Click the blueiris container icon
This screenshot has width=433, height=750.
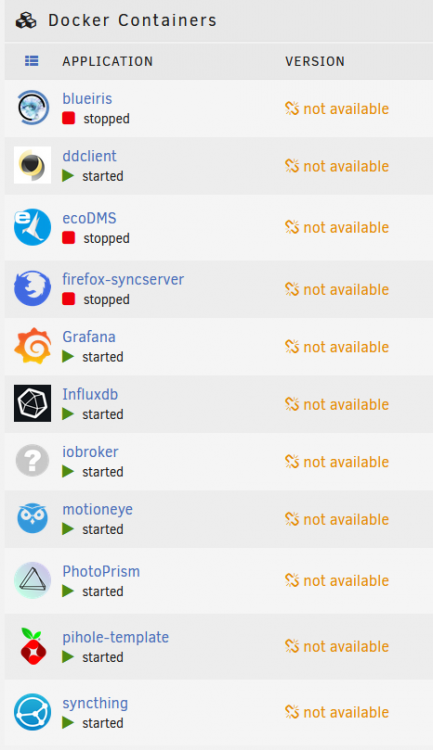[x=33, y=108]
